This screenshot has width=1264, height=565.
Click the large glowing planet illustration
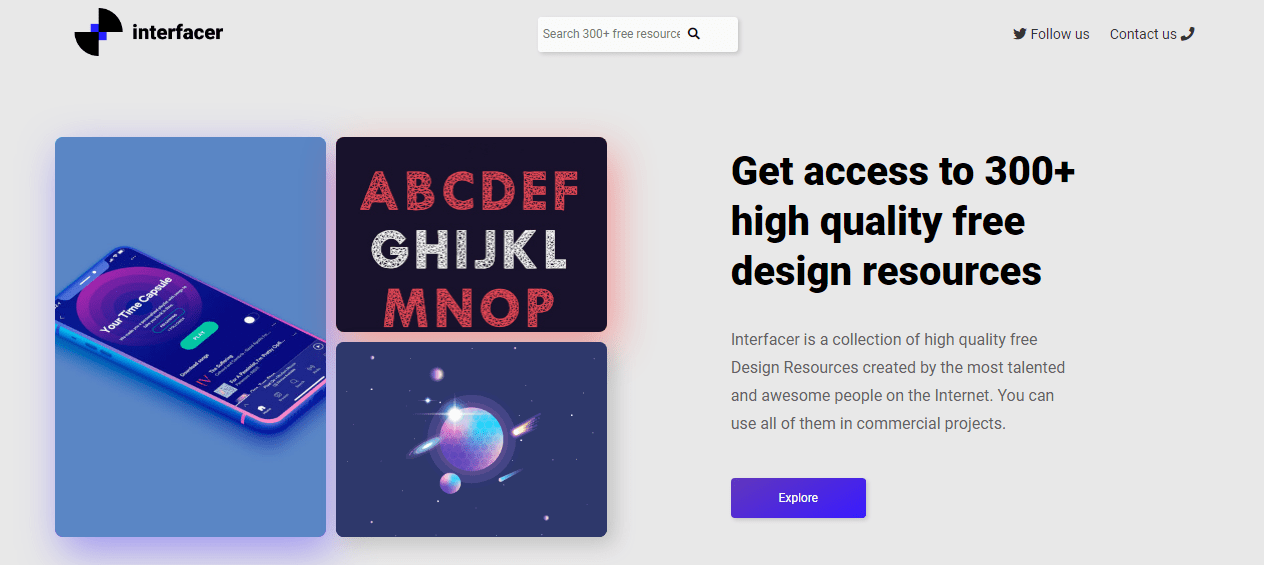463,436
